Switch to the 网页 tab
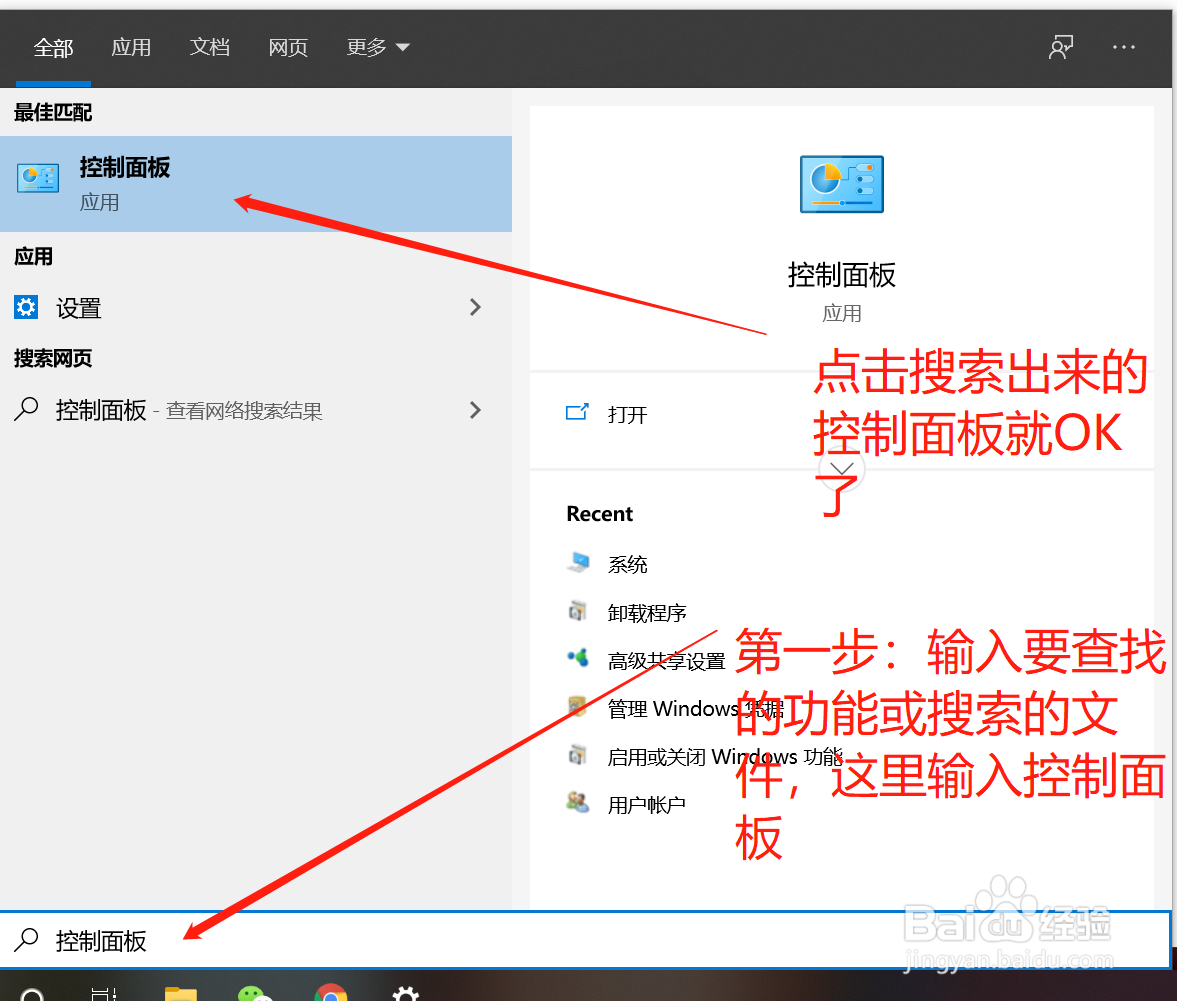 [288, 47]
